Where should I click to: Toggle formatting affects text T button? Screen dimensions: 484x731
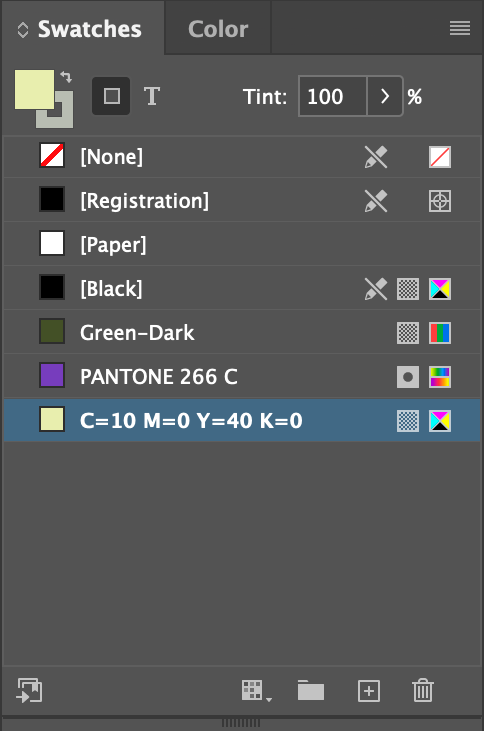(152, 97)
